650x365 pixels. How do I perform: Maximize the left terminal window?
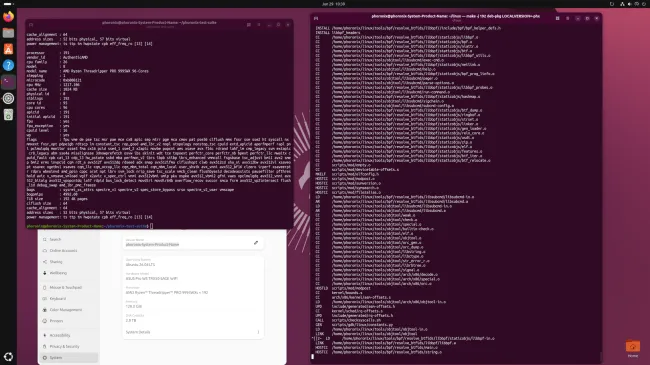coord(278,24)
